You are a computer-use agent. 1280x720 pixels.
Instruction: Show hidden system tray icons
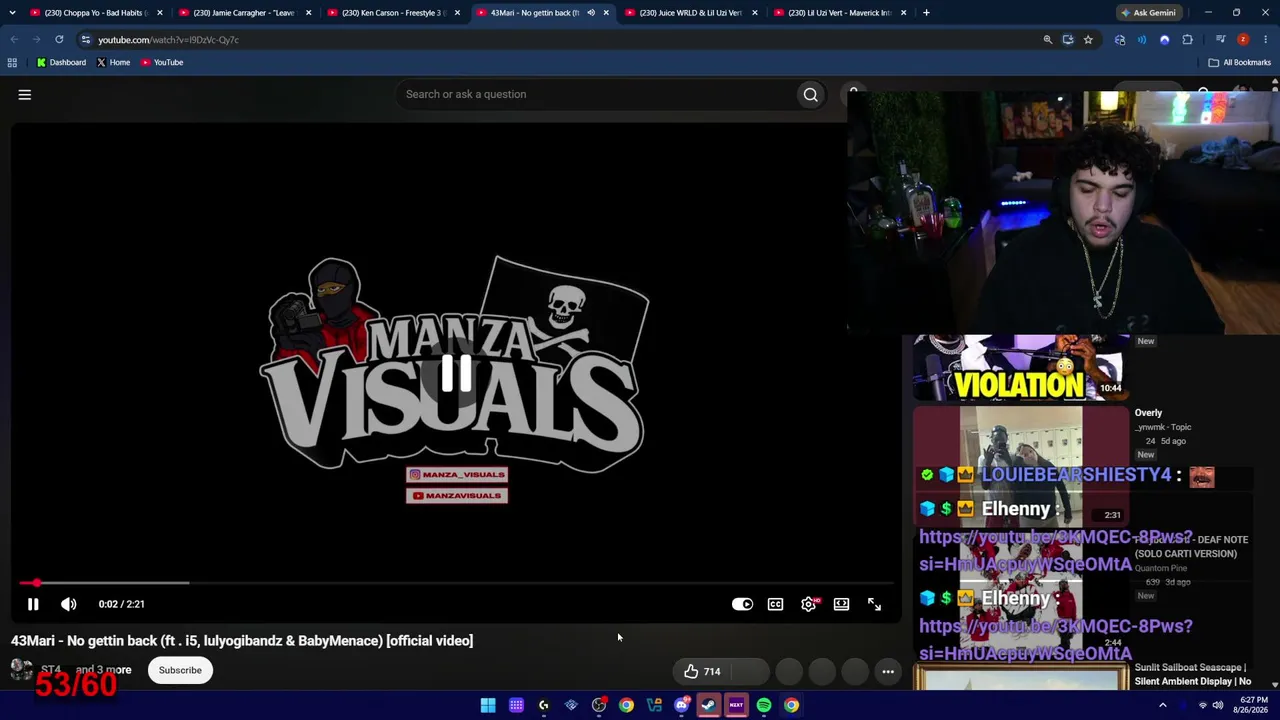click(1162, 705)
